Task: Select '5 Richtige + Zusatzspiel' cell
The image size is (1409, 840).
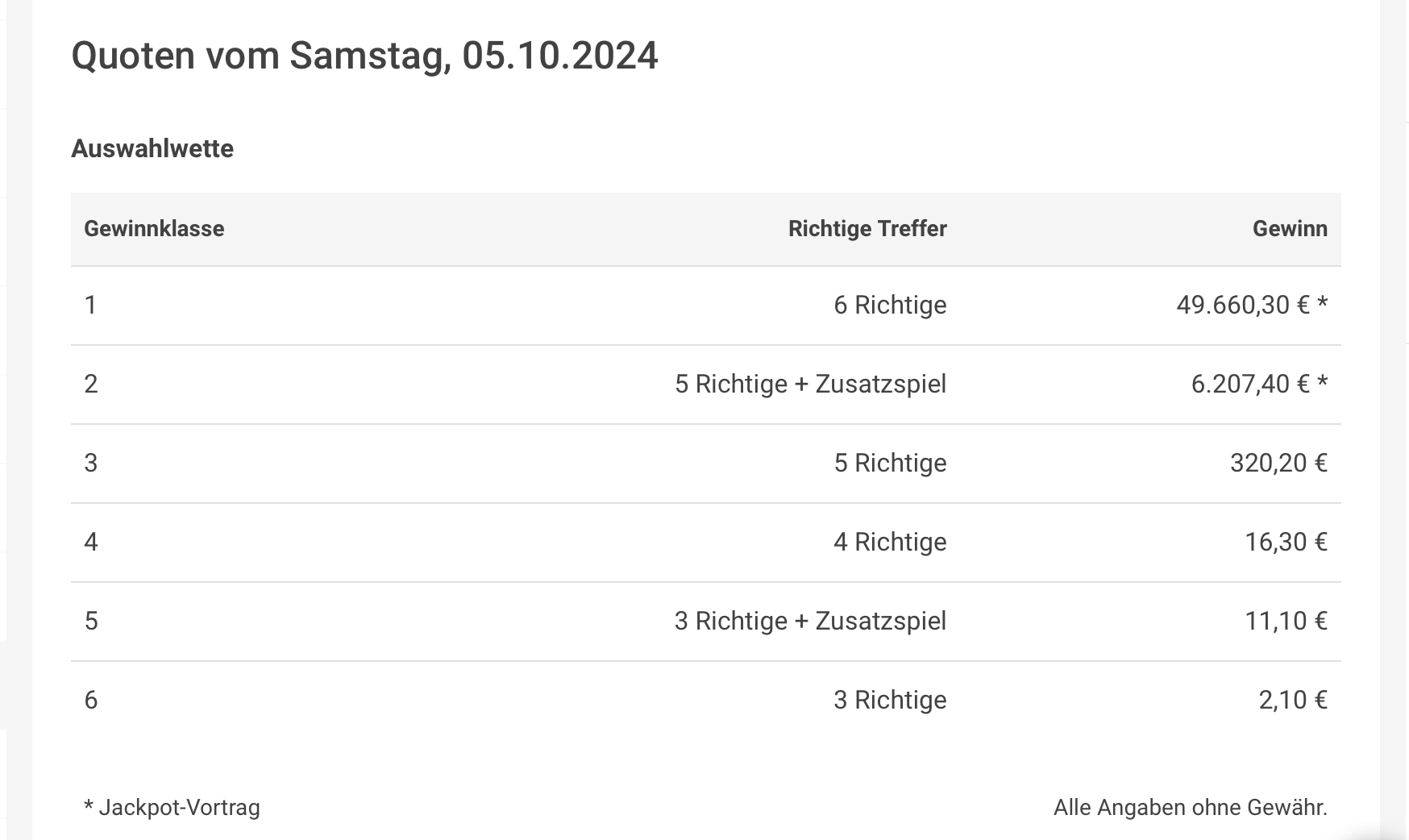Action: 810,384
